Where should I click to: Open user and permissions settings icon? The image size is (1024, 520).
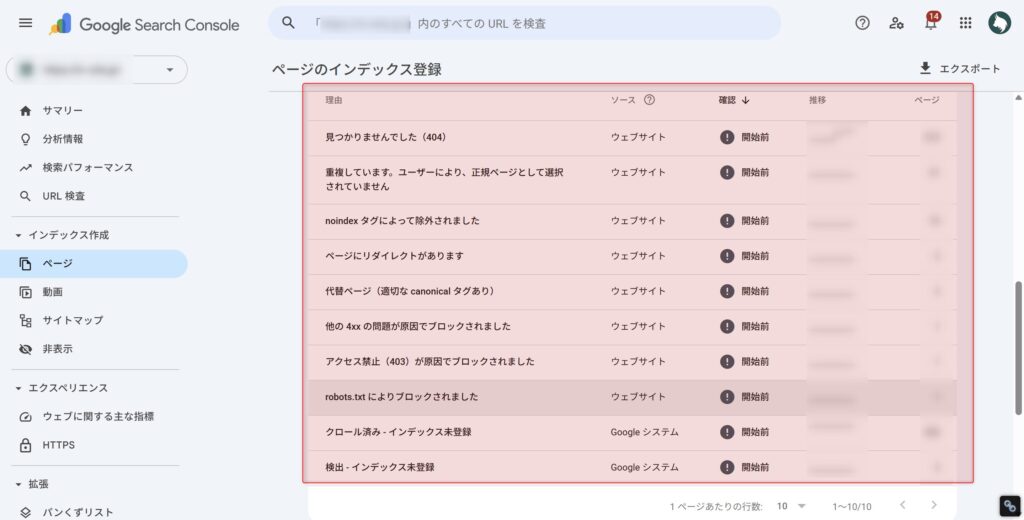(896, 23)
